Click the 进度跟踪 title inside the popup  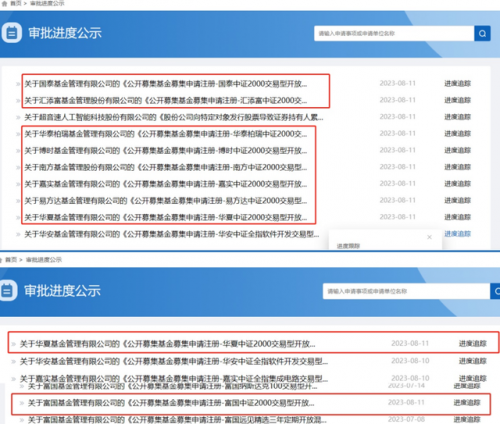348,246
